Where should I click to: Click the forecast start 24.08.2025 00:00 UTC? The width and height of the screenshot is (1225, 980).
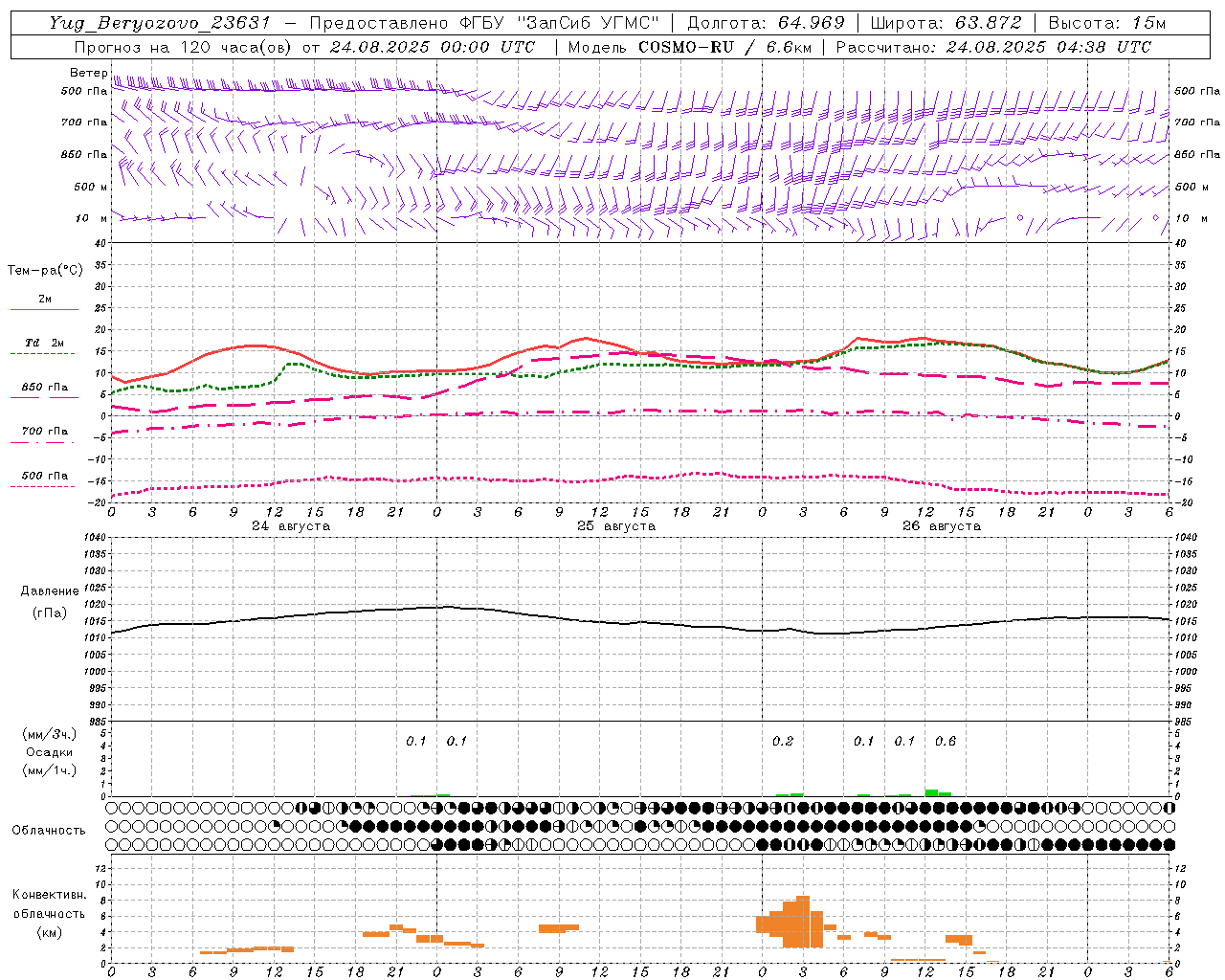point(432,47)
